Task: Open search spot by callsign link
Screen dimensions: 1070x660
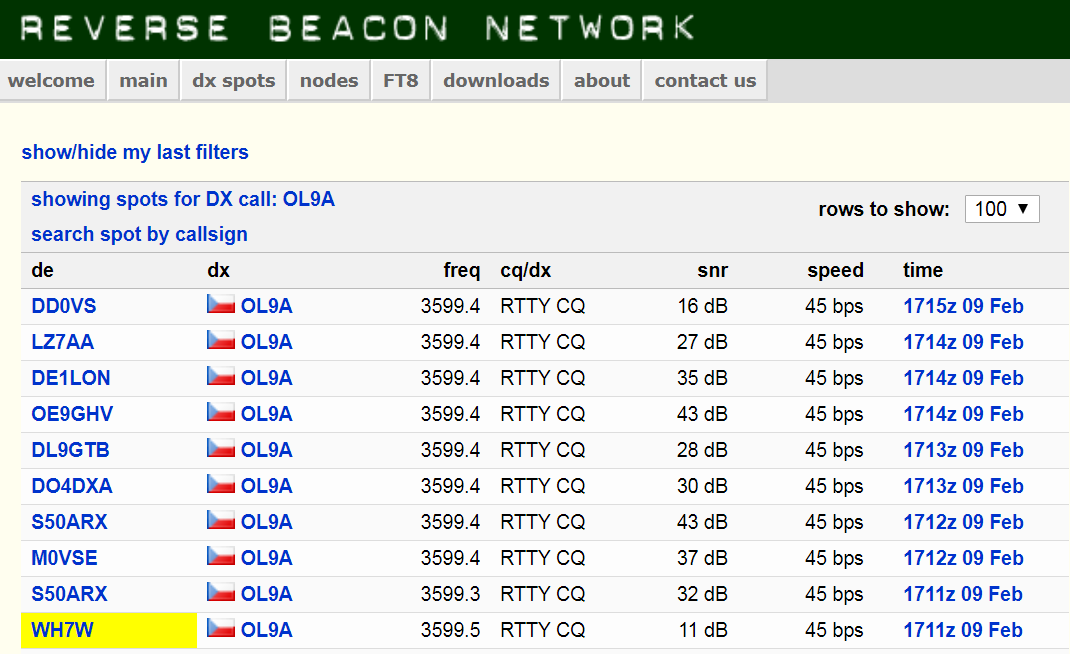Action: coord(139,234)
